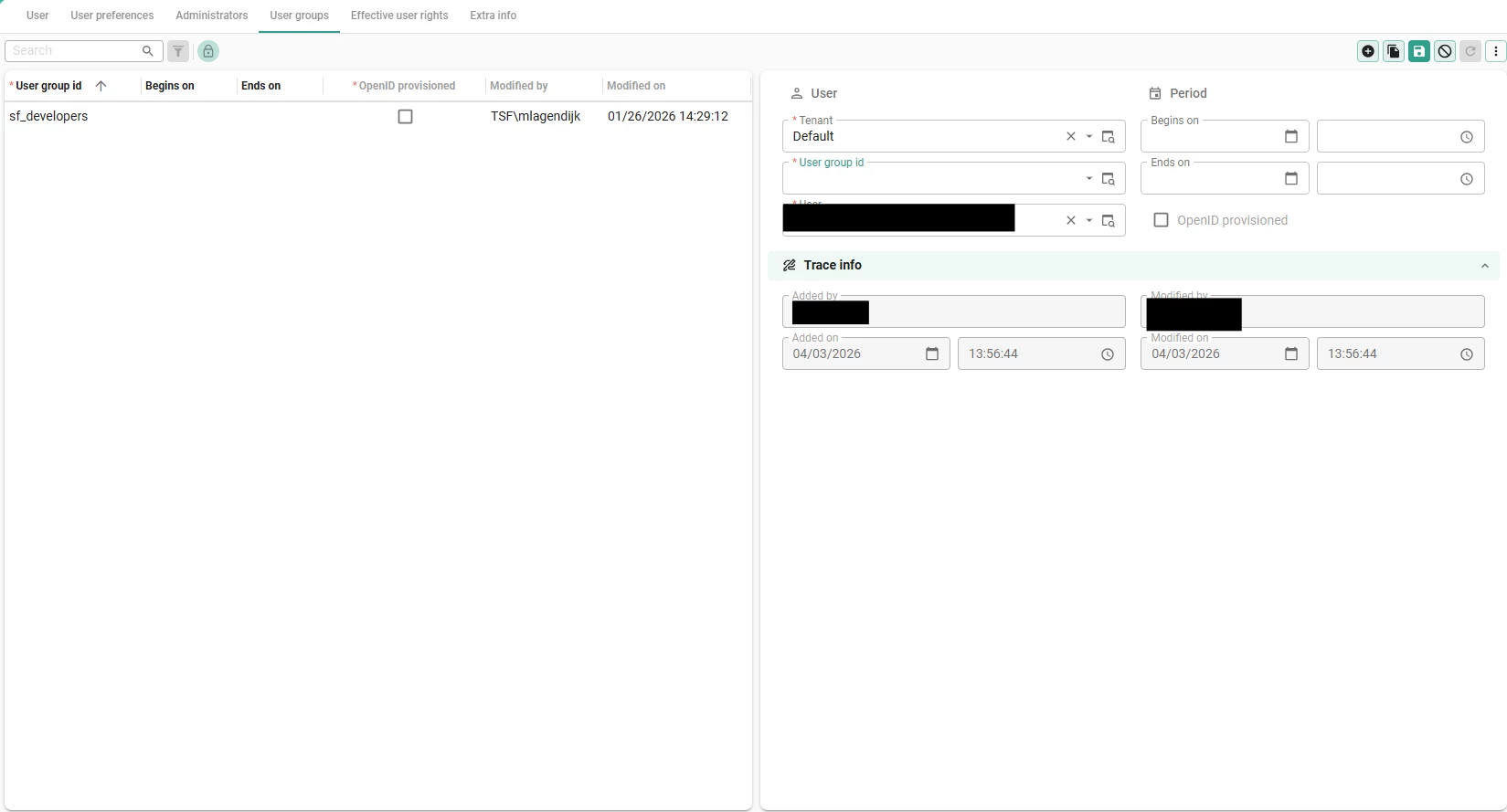This screenshot has width=1507, height=812.
Task: Sort by User group id column header
Action: click(x=49, y=86)
